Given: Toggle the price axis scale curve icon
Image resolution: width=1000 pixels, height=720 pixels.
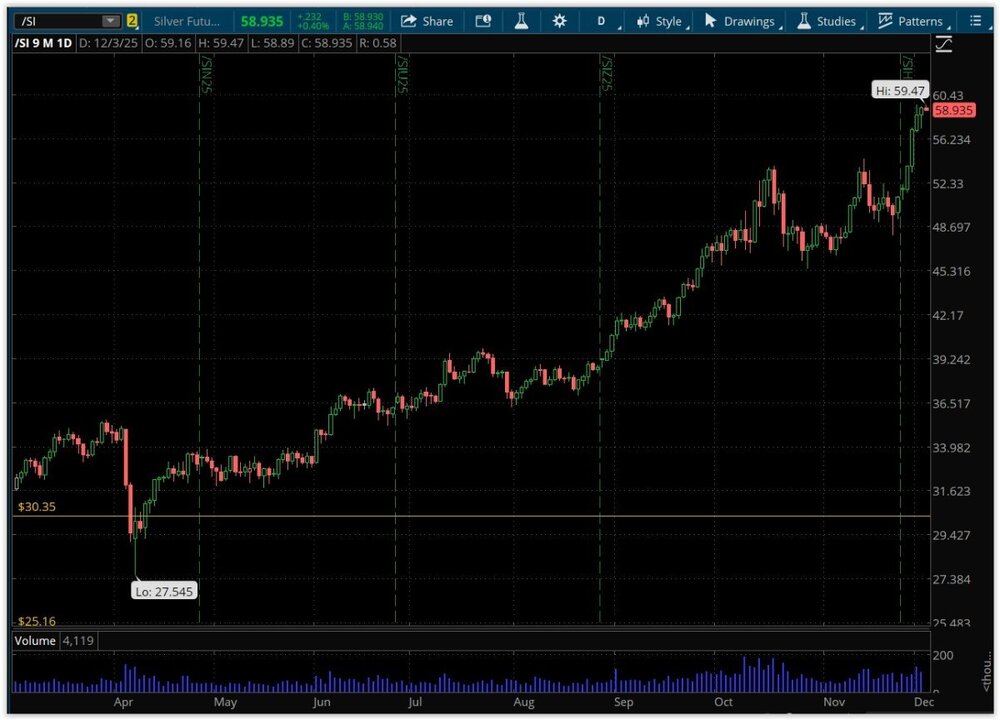Looking at the screenshot, I should 943,44.
